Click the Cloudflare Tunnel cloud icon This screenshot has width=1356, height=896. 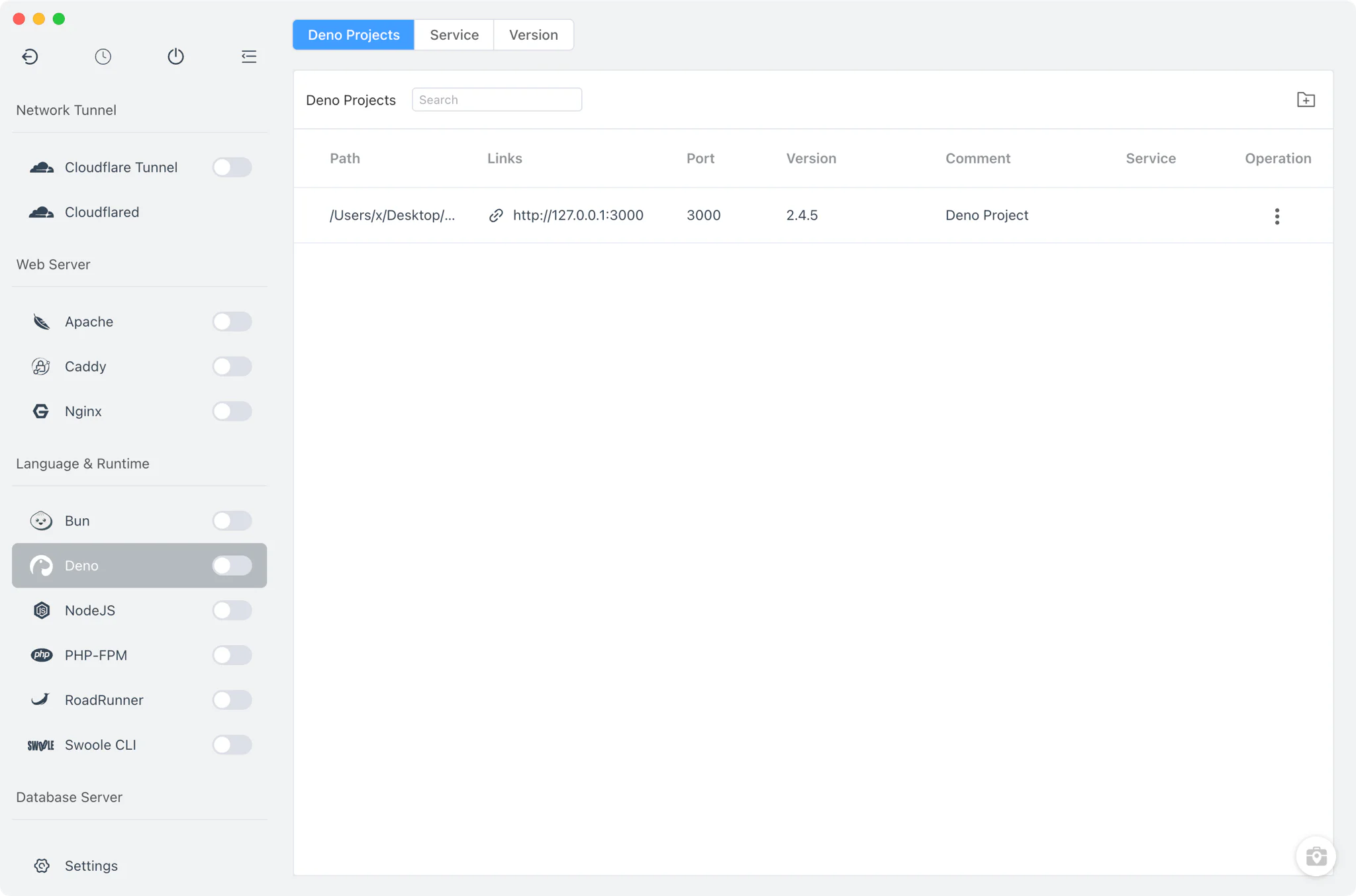point(42,167)
